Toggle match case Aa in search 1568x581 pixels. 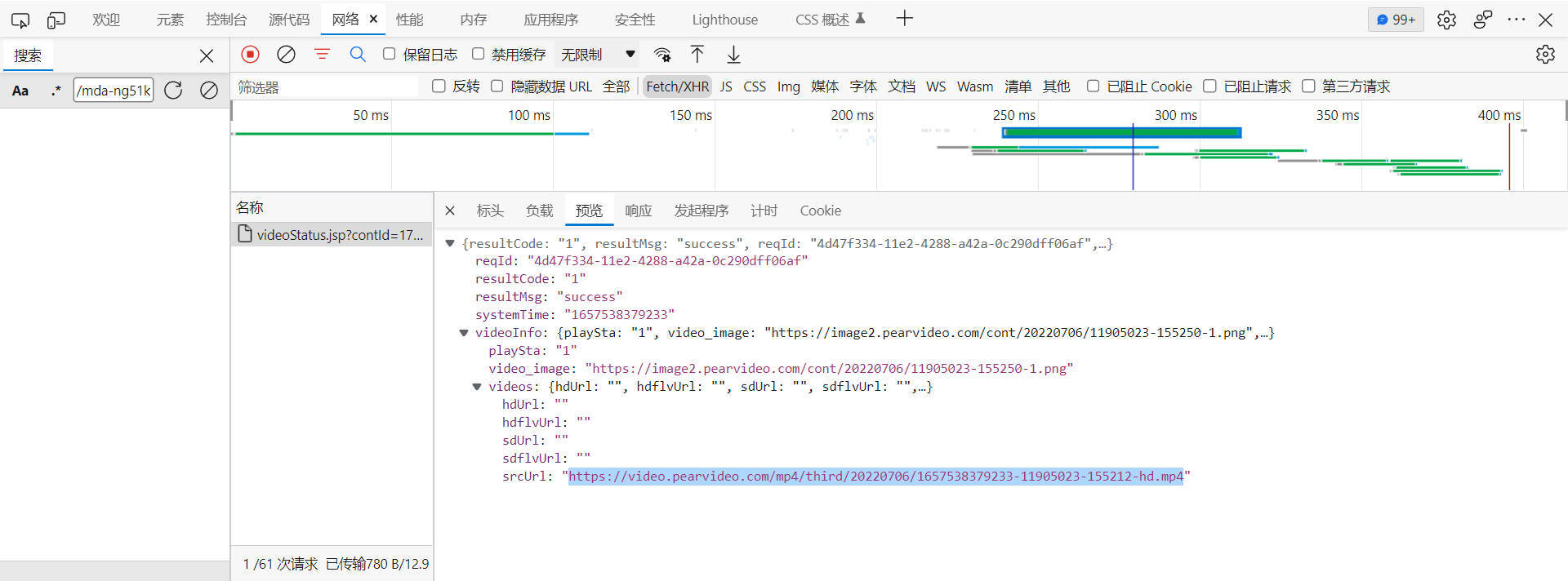click(20, 91)
